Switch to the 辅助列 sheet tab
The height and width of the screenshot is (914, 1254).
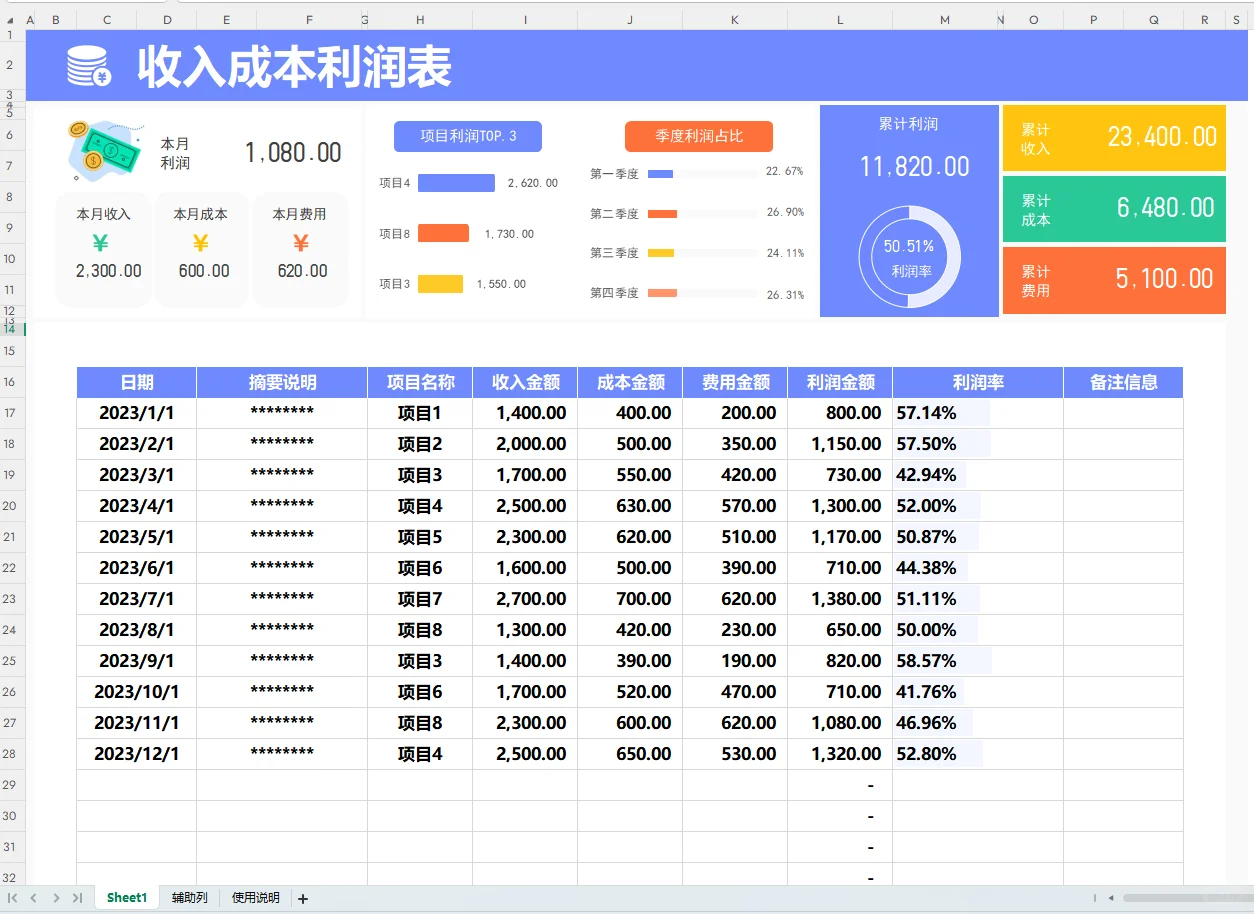(188, 897)
